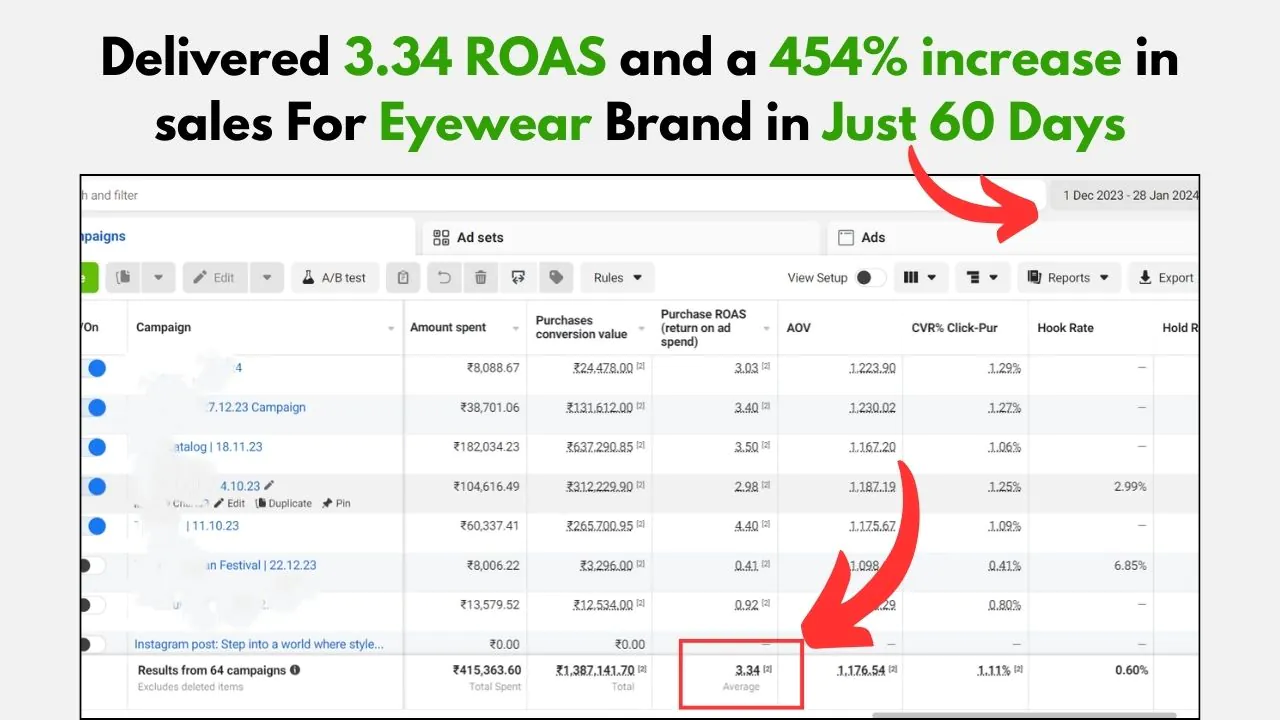This screenshot has height=720, width=1280.
Task: Click the clipboard icon beside A/B test
Action: tap(403, 278)
